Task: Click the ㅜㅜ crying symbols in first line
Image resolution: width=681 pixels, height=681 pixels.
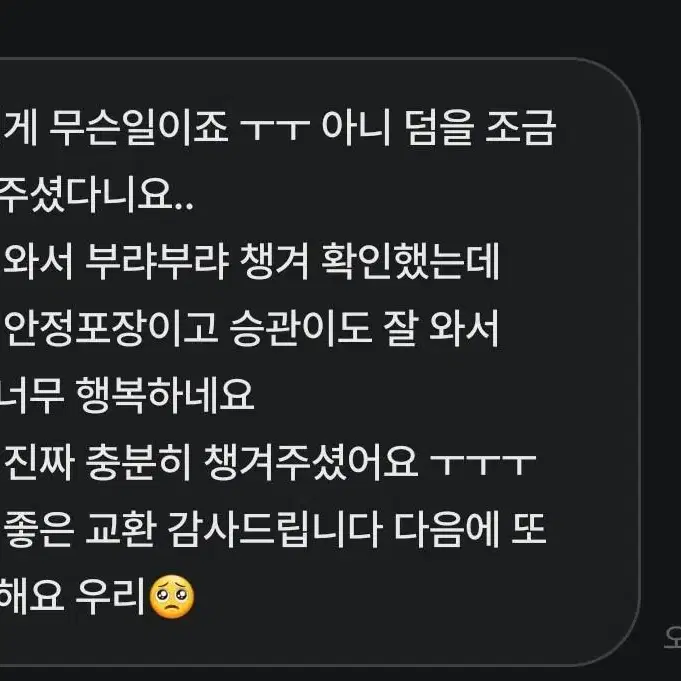Action: [x=275, y=129]
